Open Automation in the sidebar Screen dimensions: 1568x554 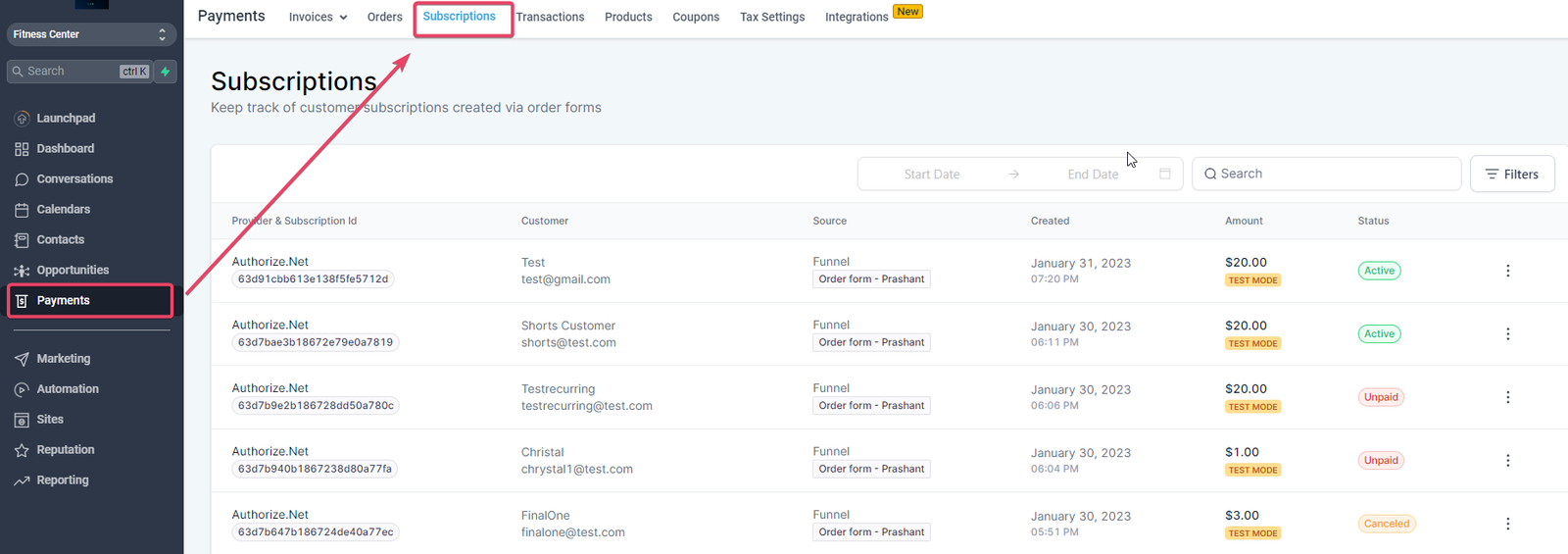(x=68, y=389)
